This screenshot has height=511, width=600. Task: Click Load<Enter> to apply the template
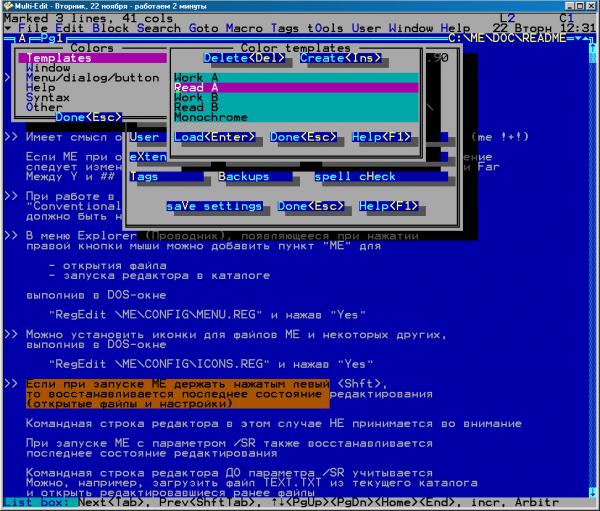(x=216, y=136)
